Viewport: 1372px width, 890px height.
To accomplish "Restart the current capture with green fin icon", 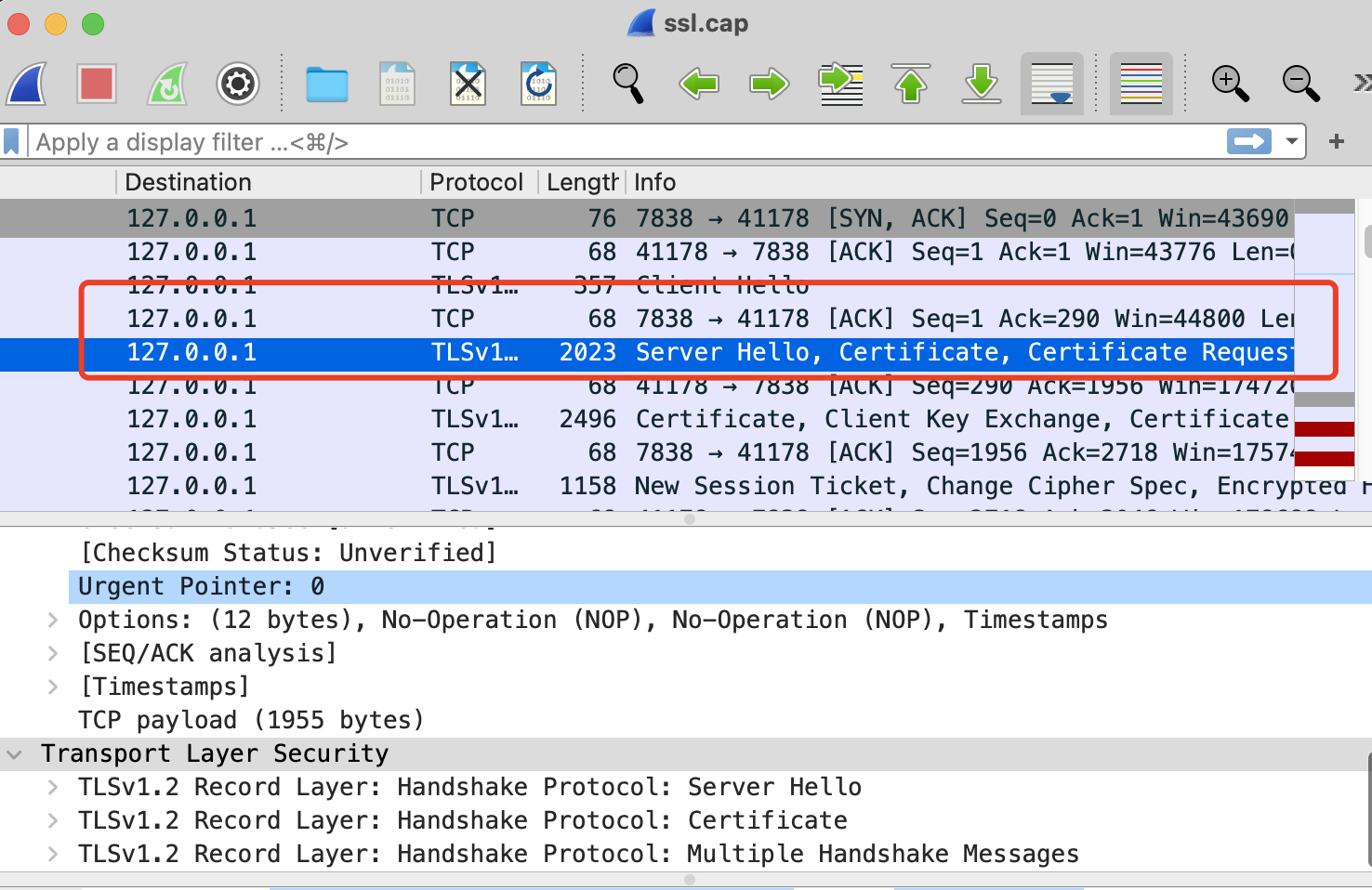I will (167, 84).
